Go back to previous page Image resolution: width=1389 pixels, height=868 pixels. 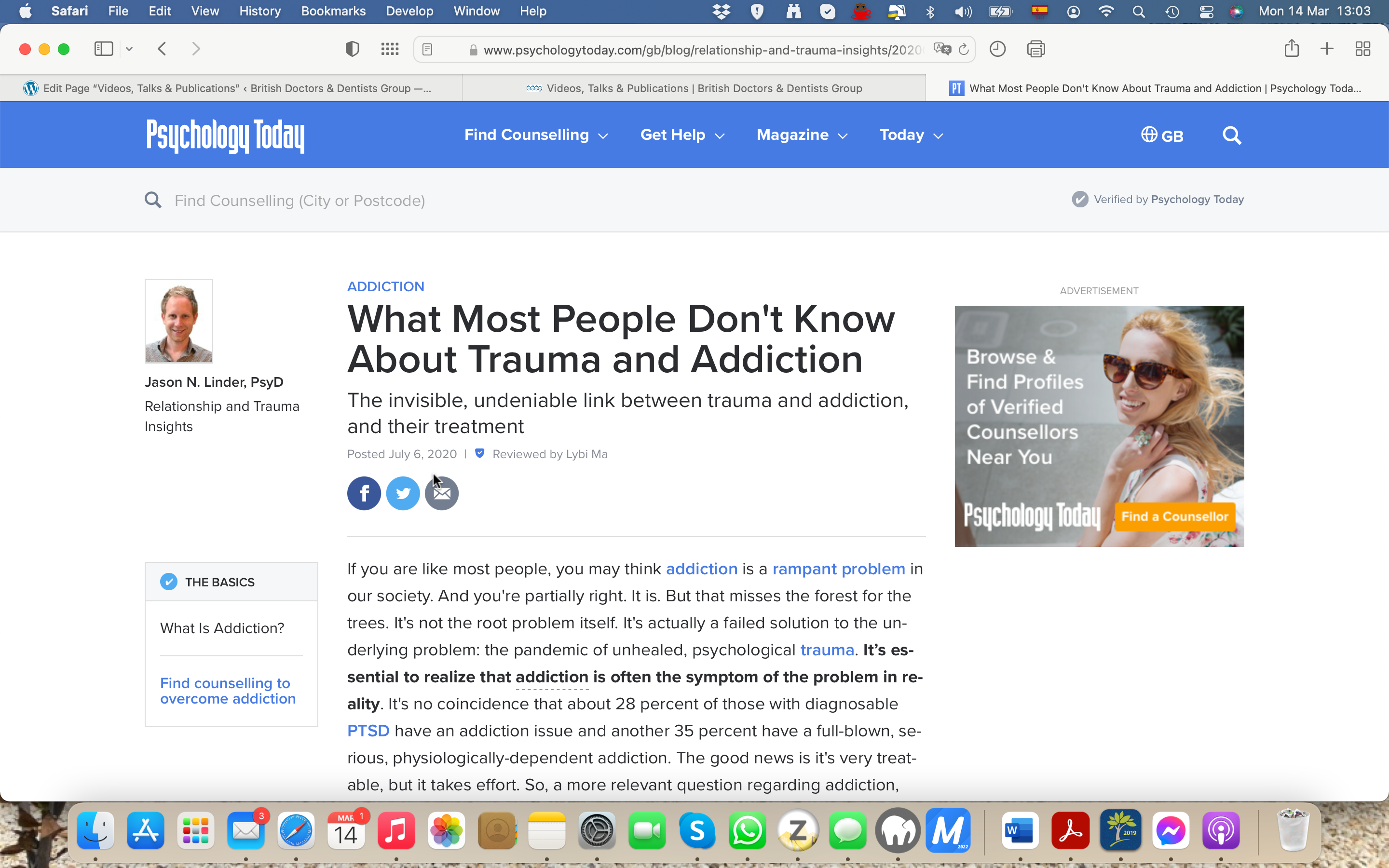tap(163, 49)
